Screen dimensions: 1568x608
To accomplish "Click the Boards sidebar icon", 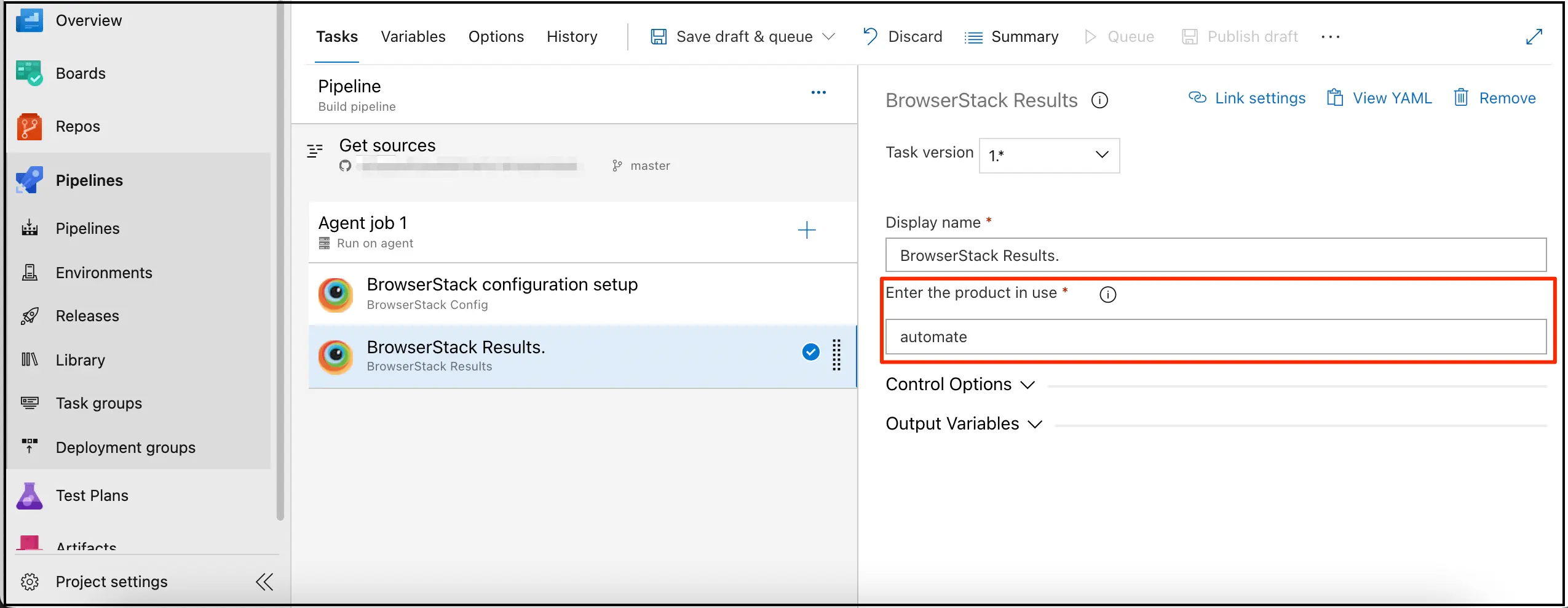I will click(x=29, y=73).
